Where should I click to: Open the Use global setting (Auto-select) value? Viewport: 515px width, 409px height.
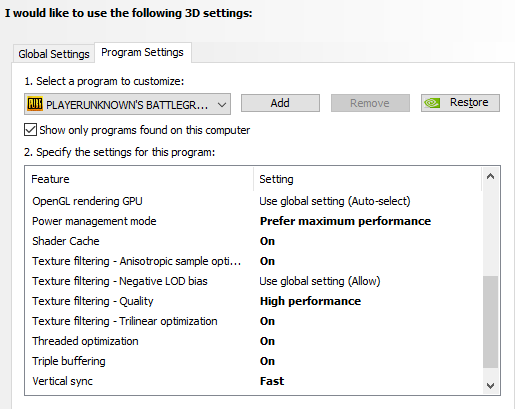[x=335, y=201]
